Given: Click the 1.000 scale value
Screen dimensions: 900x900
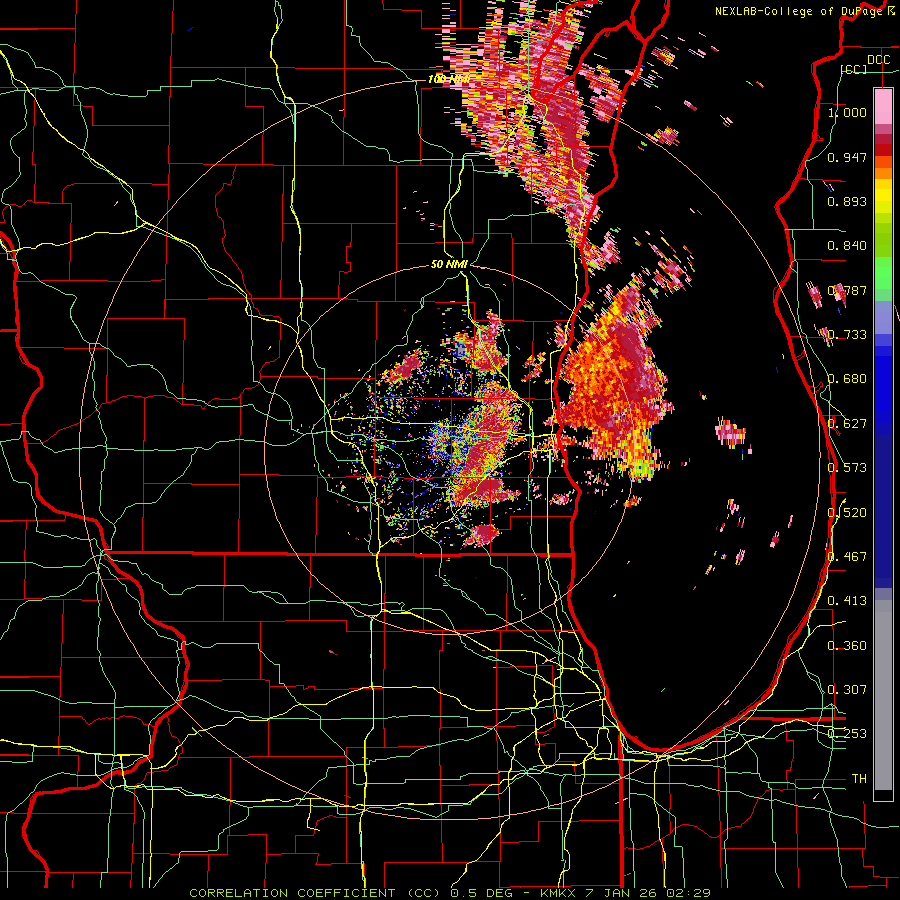Looking at the screenshot, I should pos(847,112).
